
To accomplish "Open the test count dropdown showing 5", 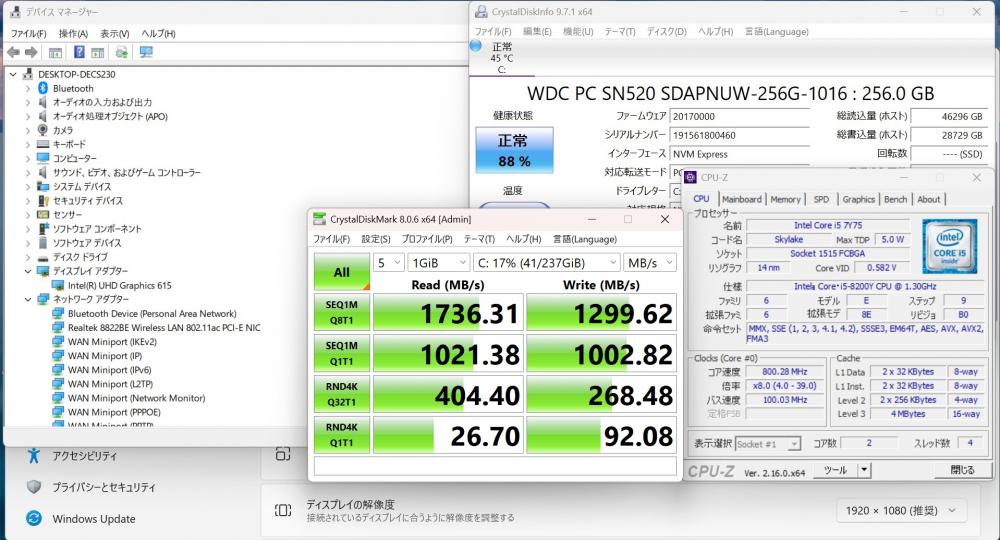I will point(388,263).
